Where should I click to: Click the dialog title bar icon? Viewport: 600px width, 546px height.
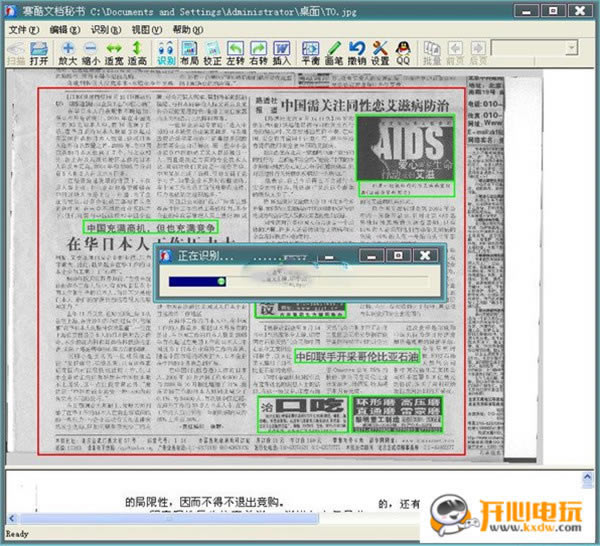166,256
